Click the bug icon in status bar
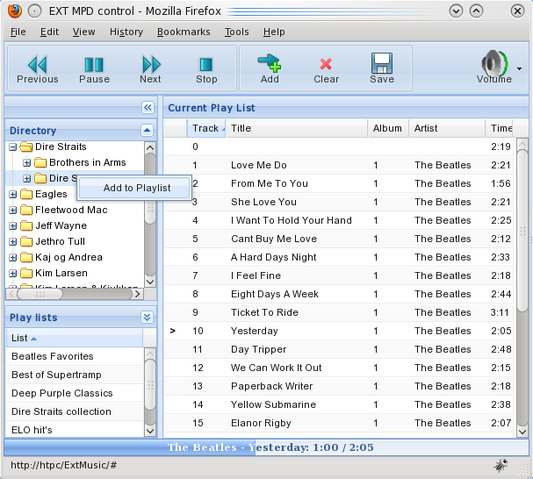Image resolution: width=533 pixels, height=479 pixels. click(501, 465)
